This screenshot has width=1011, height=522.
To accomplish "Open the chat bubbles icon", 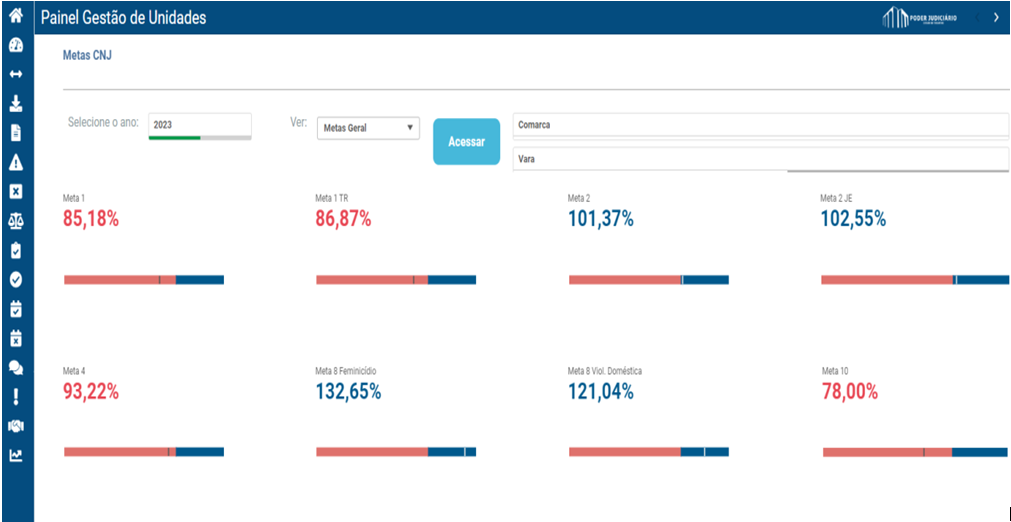I will (x=16, y=367).
